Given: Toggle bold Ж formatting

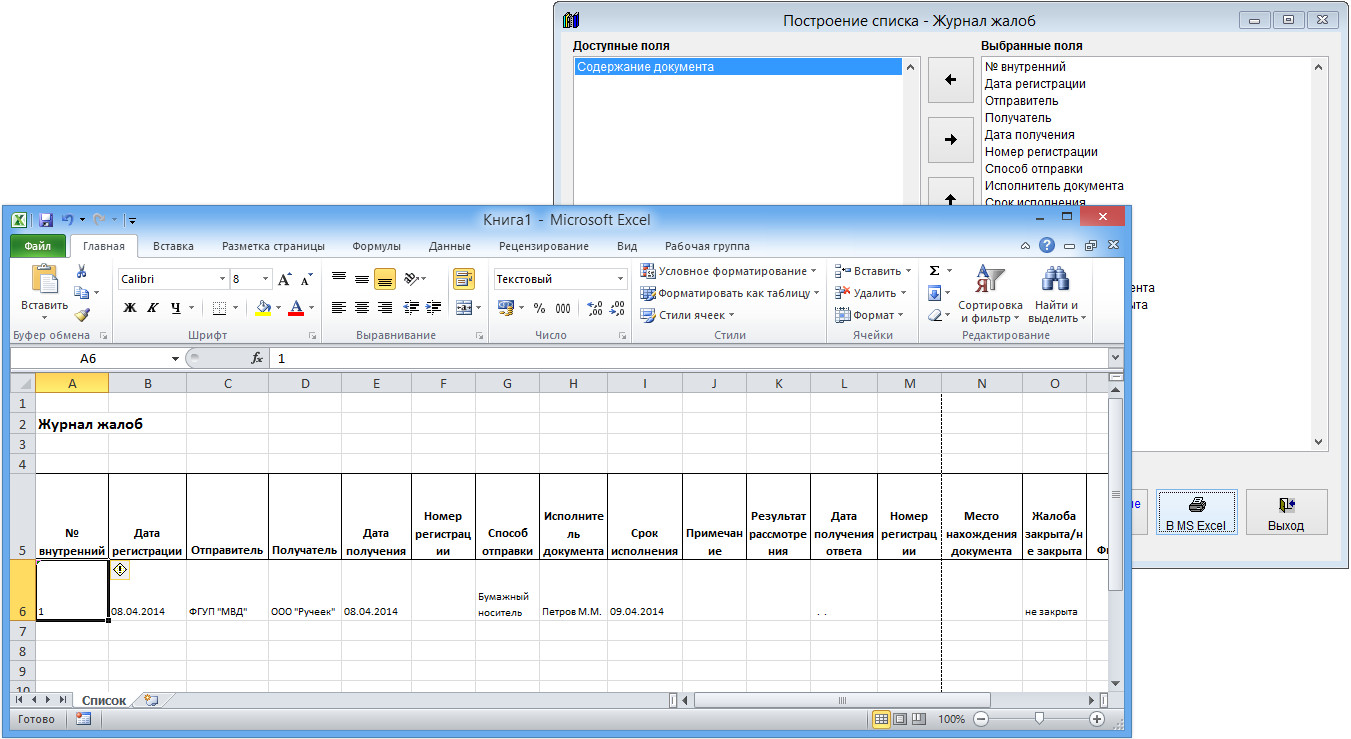Looking at the screenshot, I should click(x=128, y=308).
